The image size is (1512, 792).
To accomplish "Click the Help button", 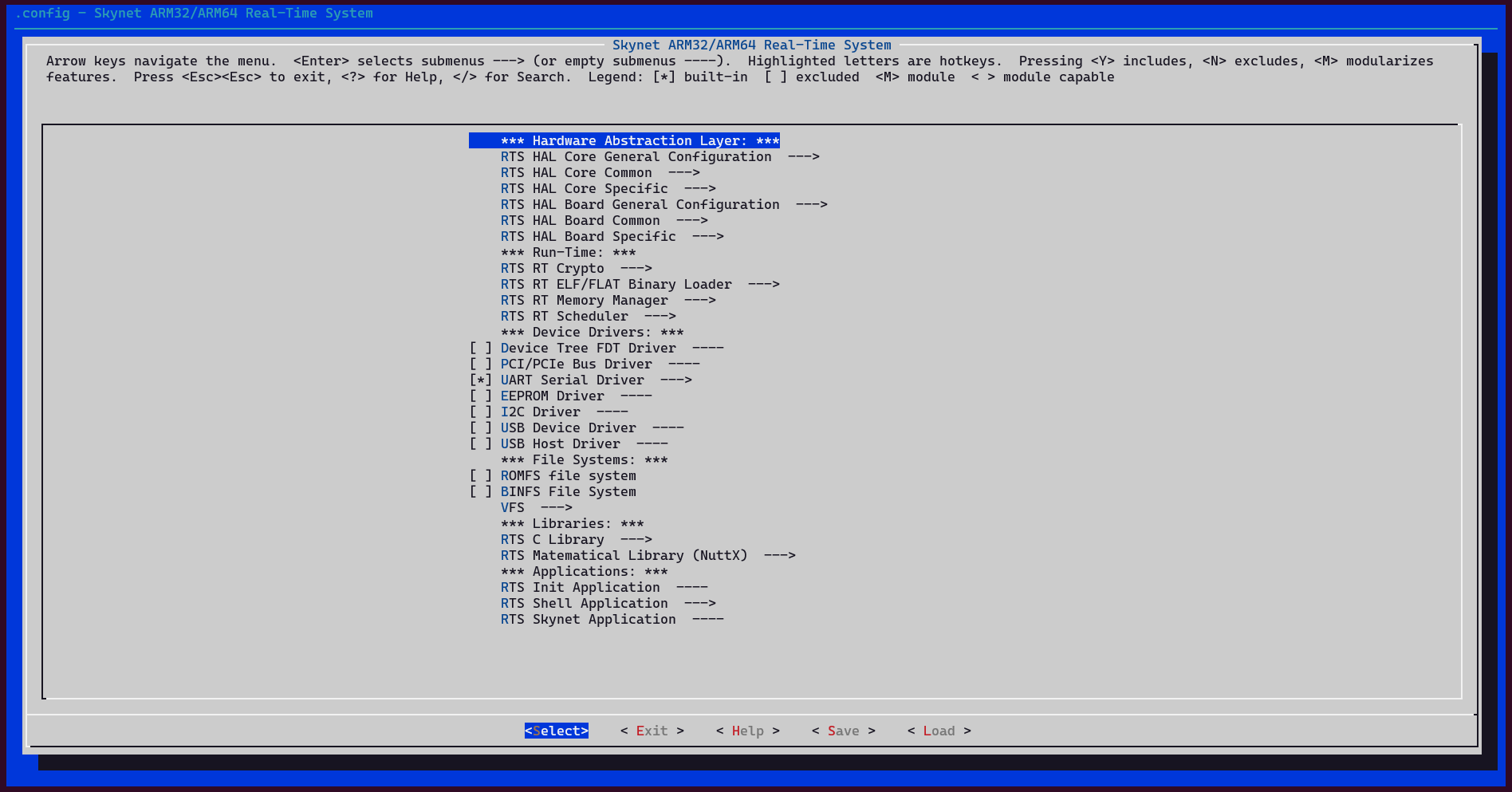I will click(748, 731).
